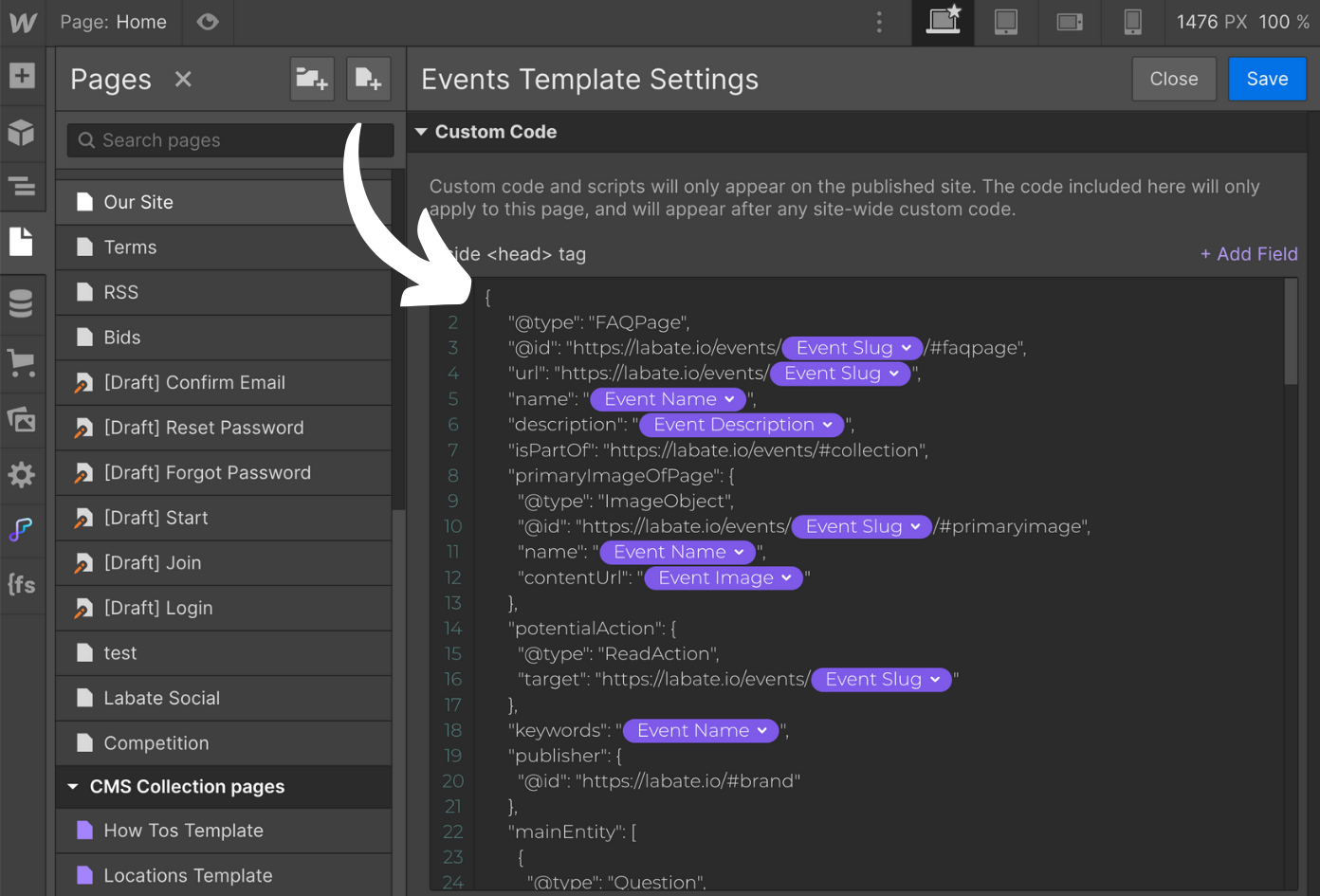Collapse the Custom Code section
The height and width of the screenshot is (896, 1320).
pos(422,132)
